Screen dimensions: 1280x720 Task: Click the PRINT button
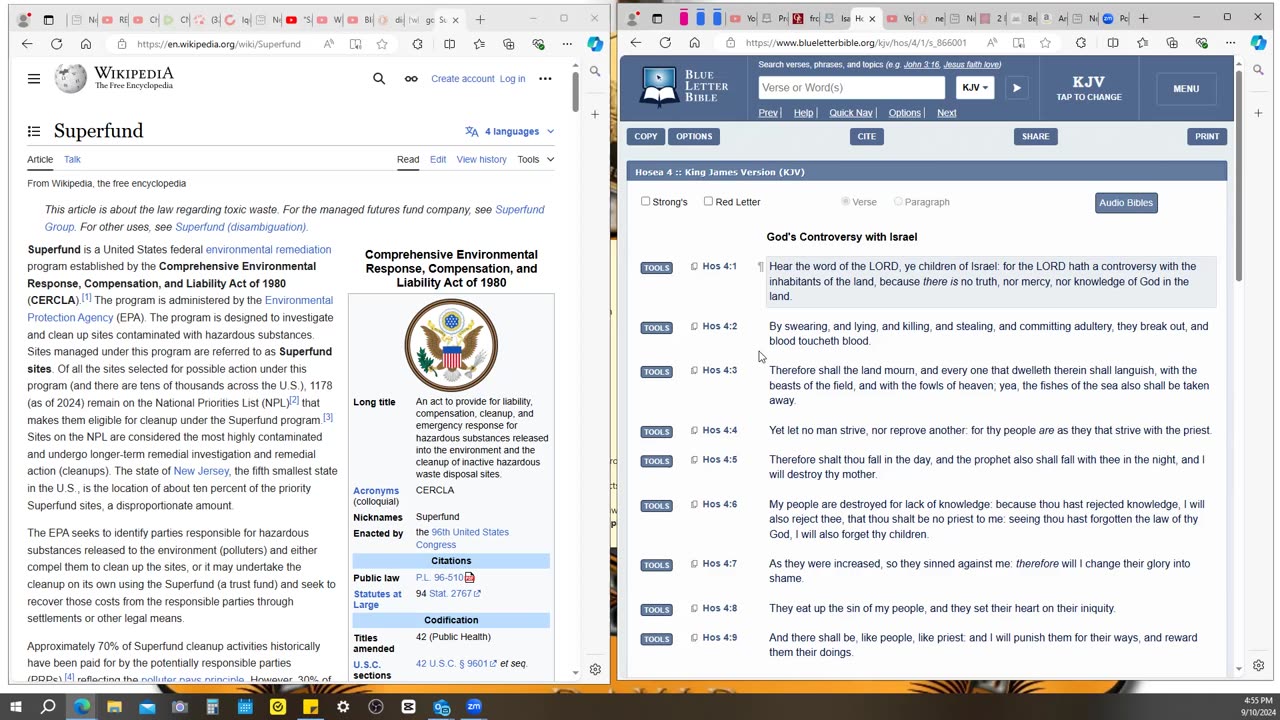tap(1207, 136)
